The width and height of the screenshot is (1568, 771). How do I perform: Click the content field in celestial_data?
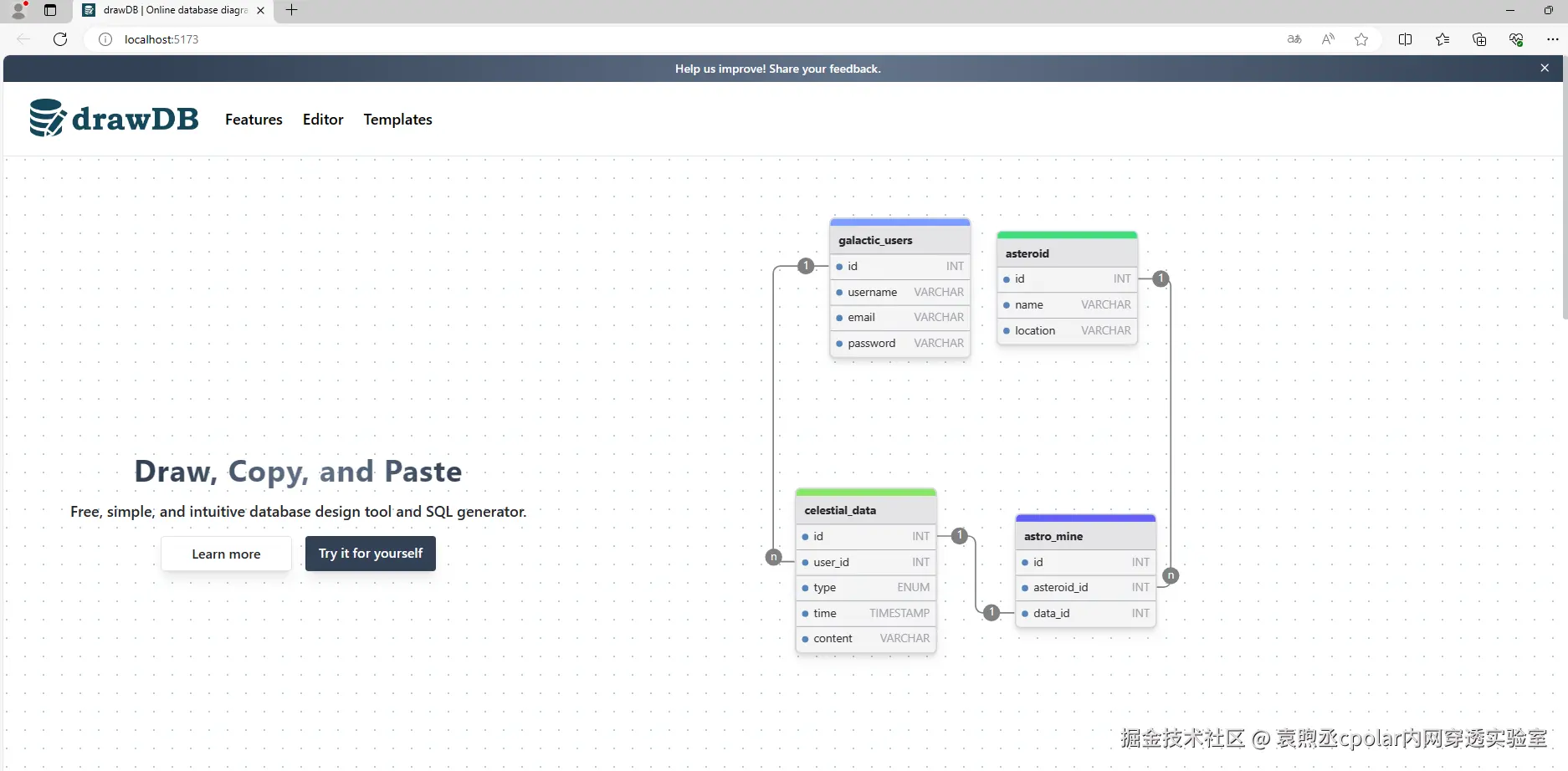(866, 639)
